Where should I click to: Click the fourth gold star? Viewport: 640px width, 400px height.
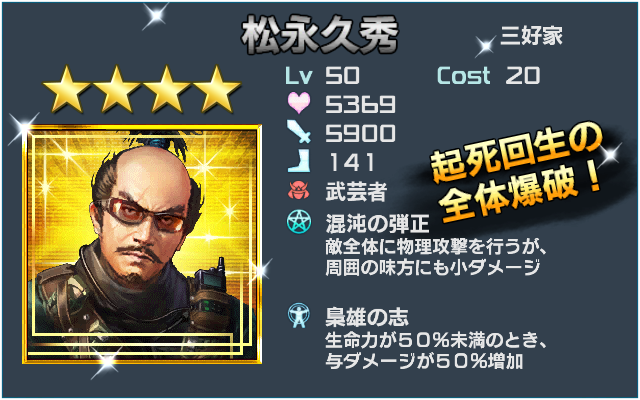216,89
